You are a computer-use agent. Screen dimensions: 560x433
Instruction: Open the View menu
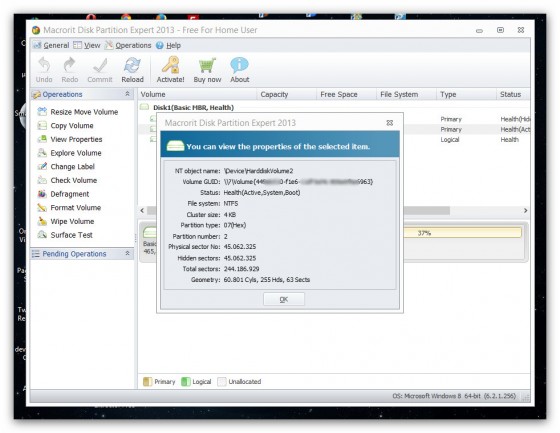click(x=87, y=45)
